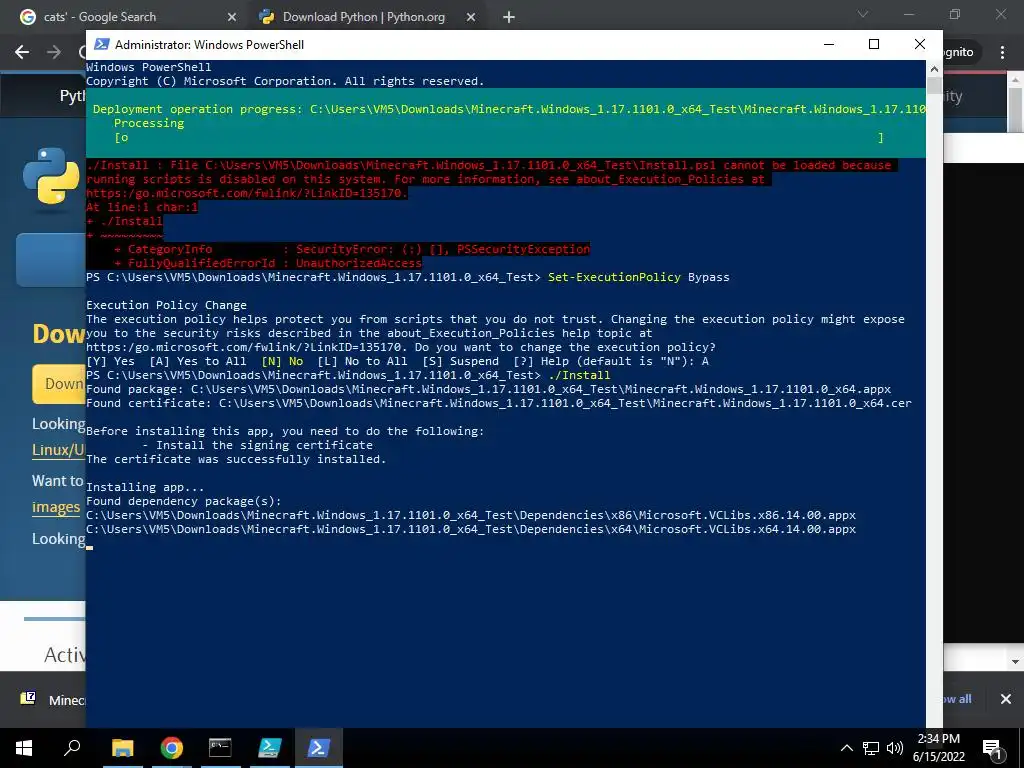Click the yellow Download button on Python page

[x=59, y=383]
